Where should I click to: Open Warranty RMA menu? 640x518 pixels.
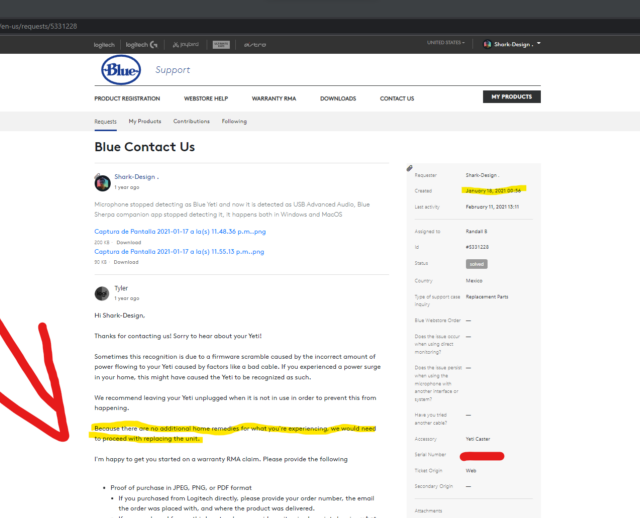click(x=273, y=98)
